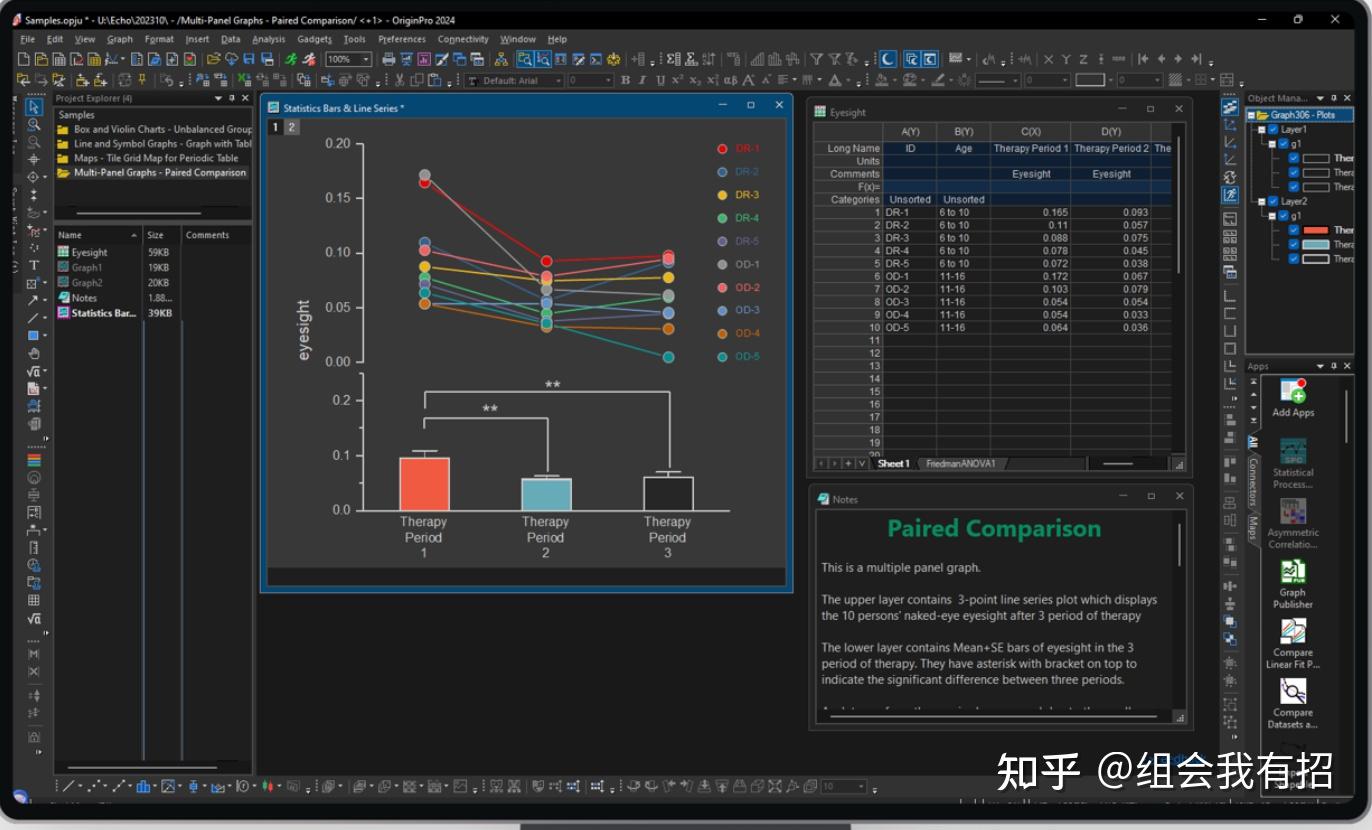Save project using the blue disk icon
This screenshot has width=1372, height=830.
point(250,59)
